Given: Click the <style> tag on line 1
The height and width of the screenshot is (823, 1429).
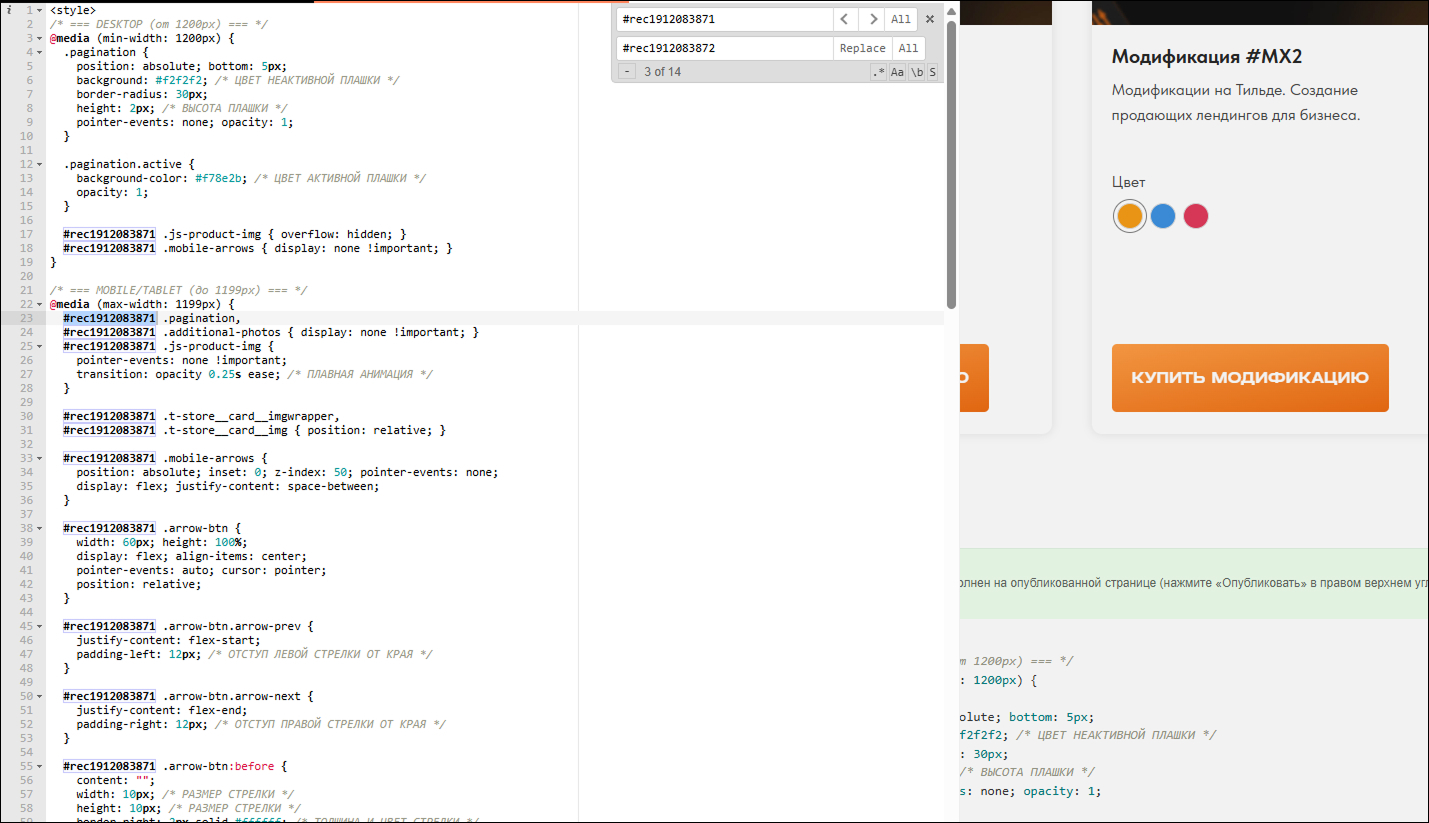Looking at the screenshot, I should click(x=73, y=10).
